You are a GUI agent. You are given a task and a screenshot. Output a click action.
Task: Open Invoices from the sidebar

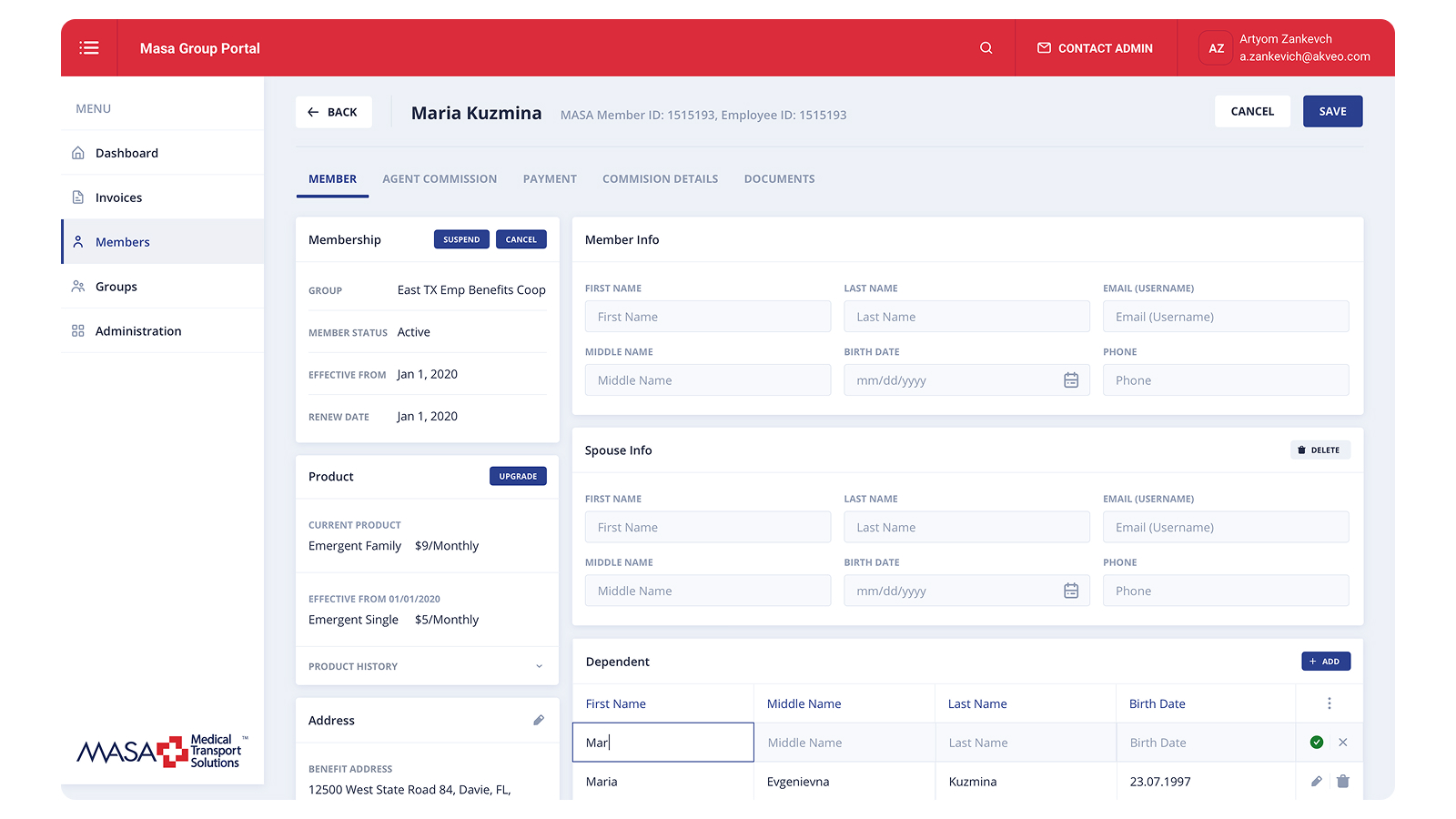coord(163,197)
